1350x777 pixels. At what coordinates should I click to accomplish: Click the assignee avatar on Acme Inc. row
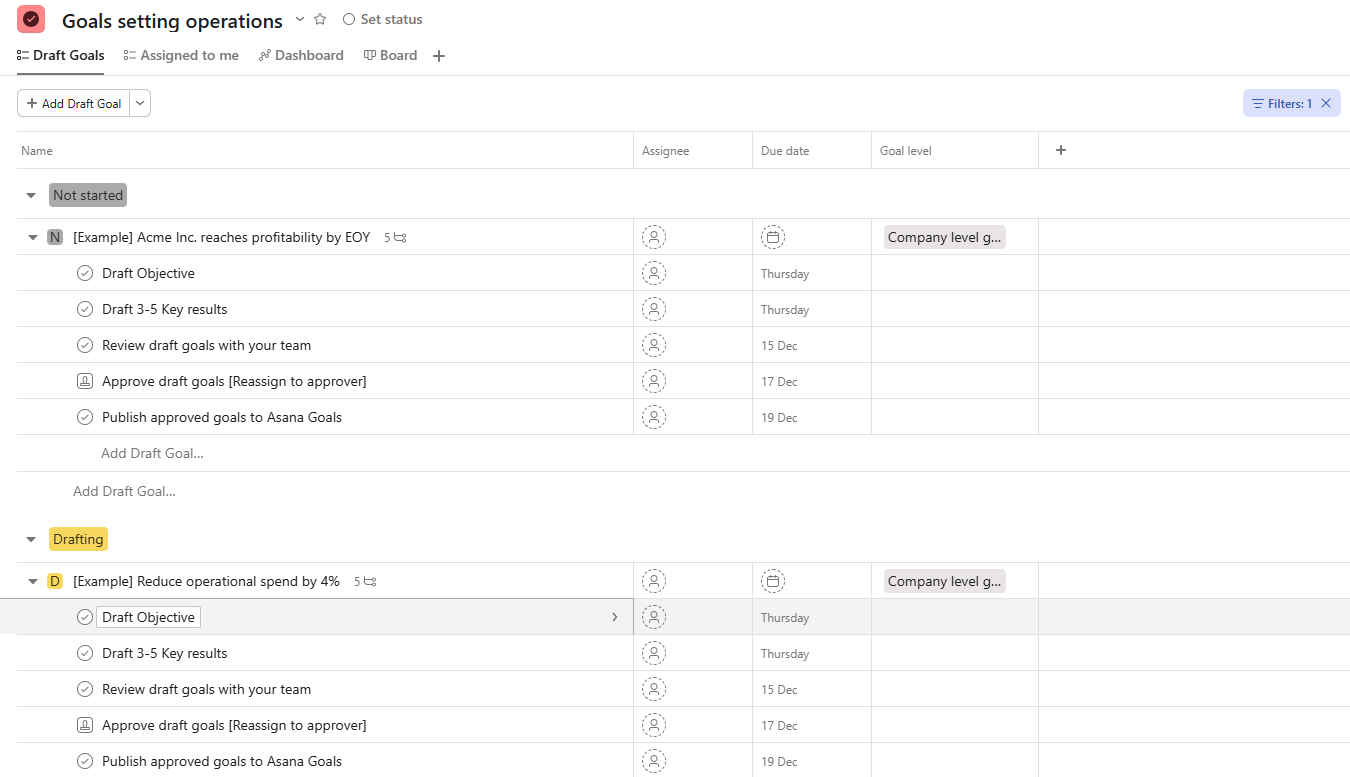point(654,237)
